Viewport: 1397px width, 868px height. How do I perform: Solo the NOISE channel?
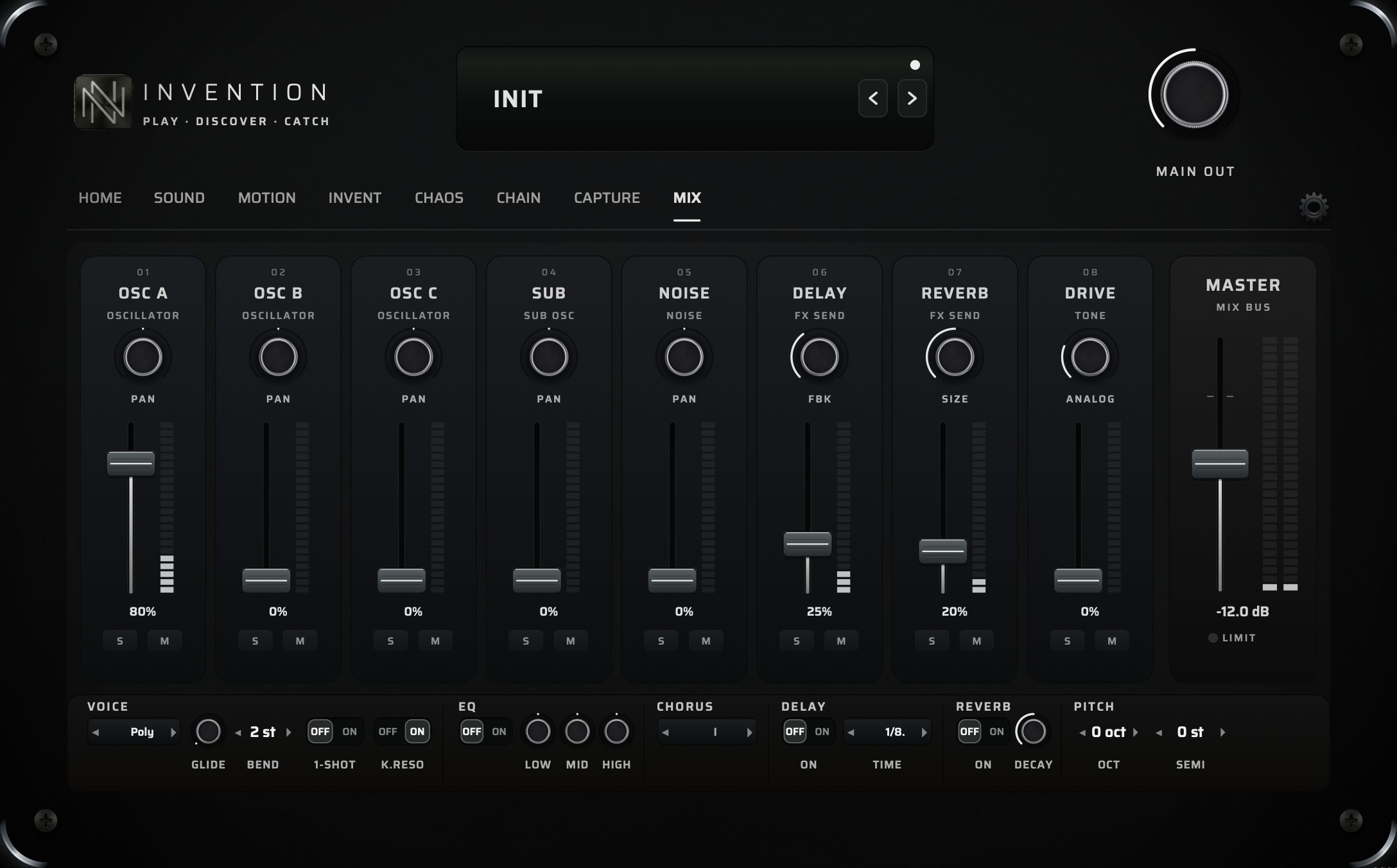pyautogui.click(x=661, y=641)
